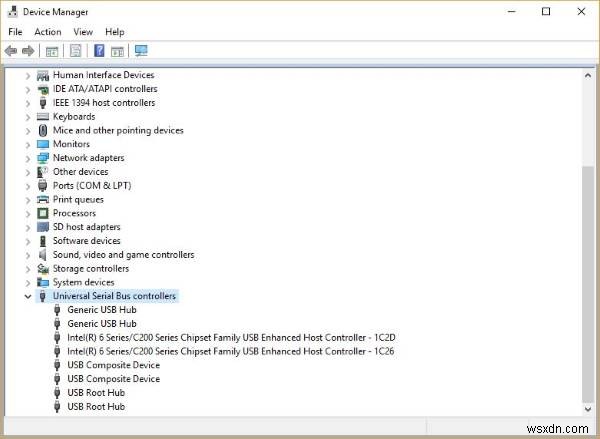
Task: Click the Universal Serial Bus controllers plug icon
Action: pos(43,296)
